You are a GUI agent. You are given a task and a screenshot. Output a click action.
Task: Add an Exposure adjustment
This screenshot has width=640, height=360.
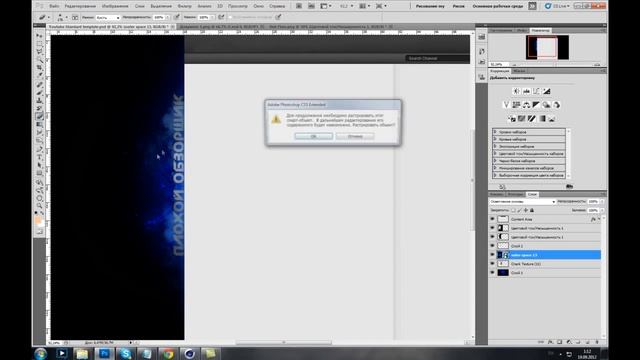[547, 91]
